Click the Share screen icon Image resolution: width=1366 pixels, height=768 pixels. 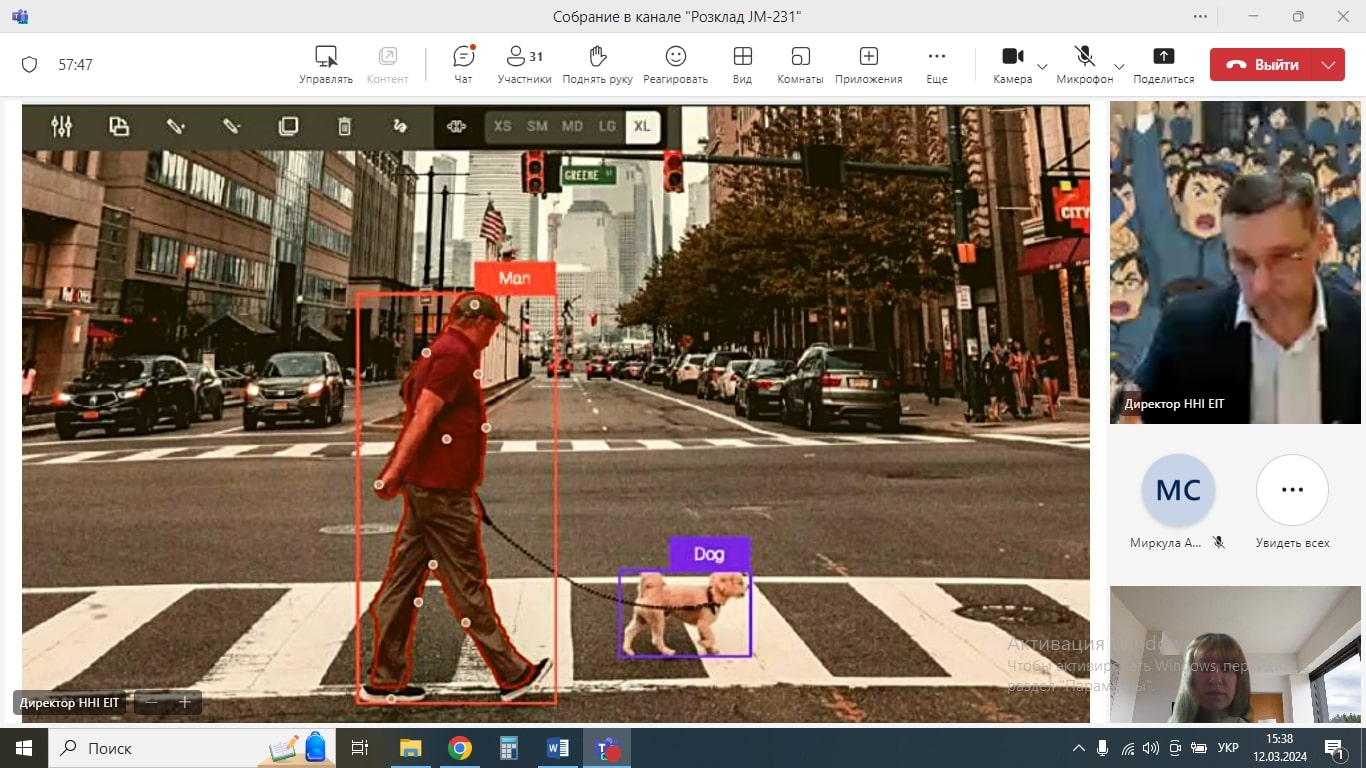pyautogui.click(x=1163, y=64)
